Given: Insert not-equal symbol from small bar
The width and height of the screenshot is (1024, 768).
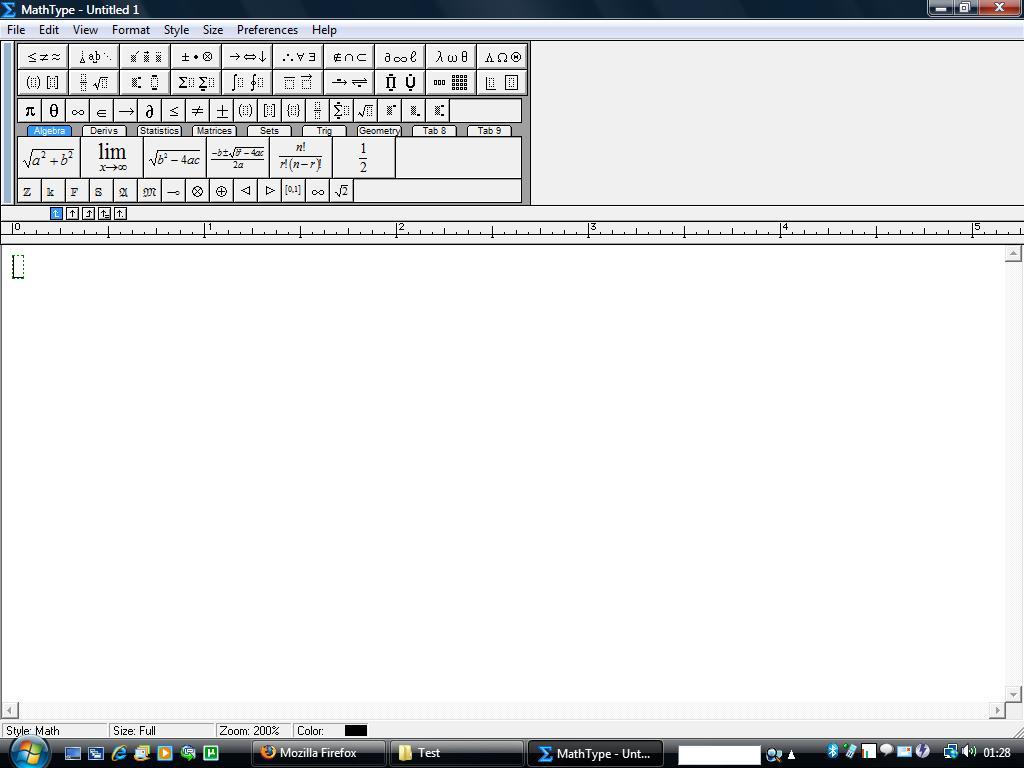Looking at the screenshot, I should pos(198,110).
